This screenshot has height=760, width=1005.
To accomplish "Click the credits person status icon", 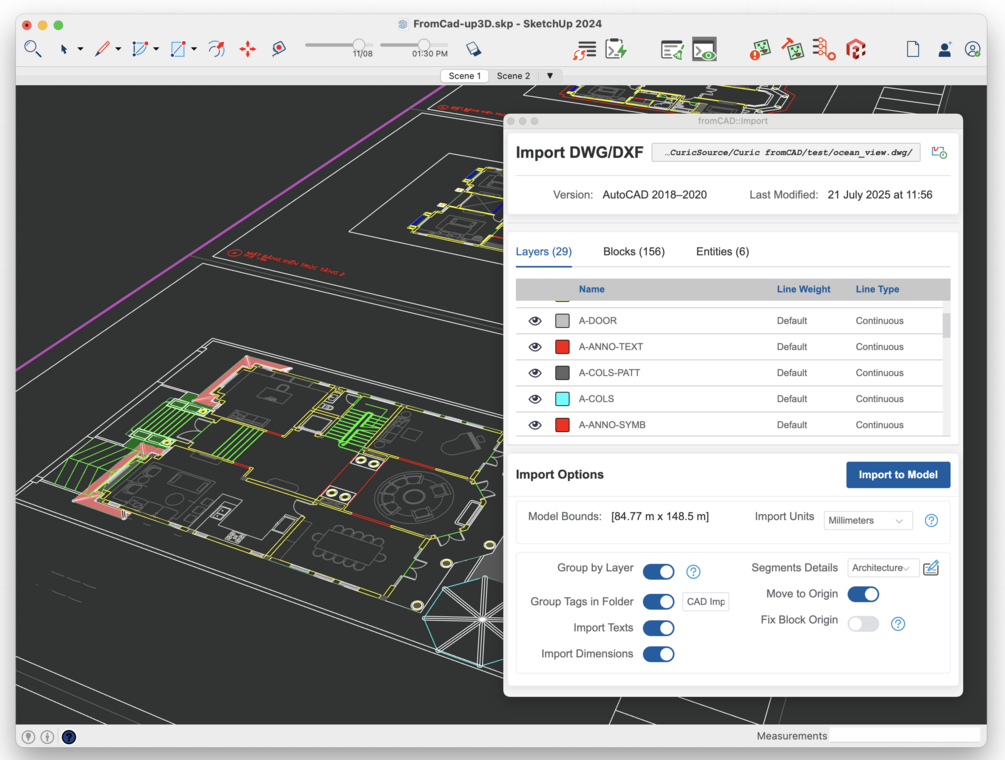I will [47, 737].
